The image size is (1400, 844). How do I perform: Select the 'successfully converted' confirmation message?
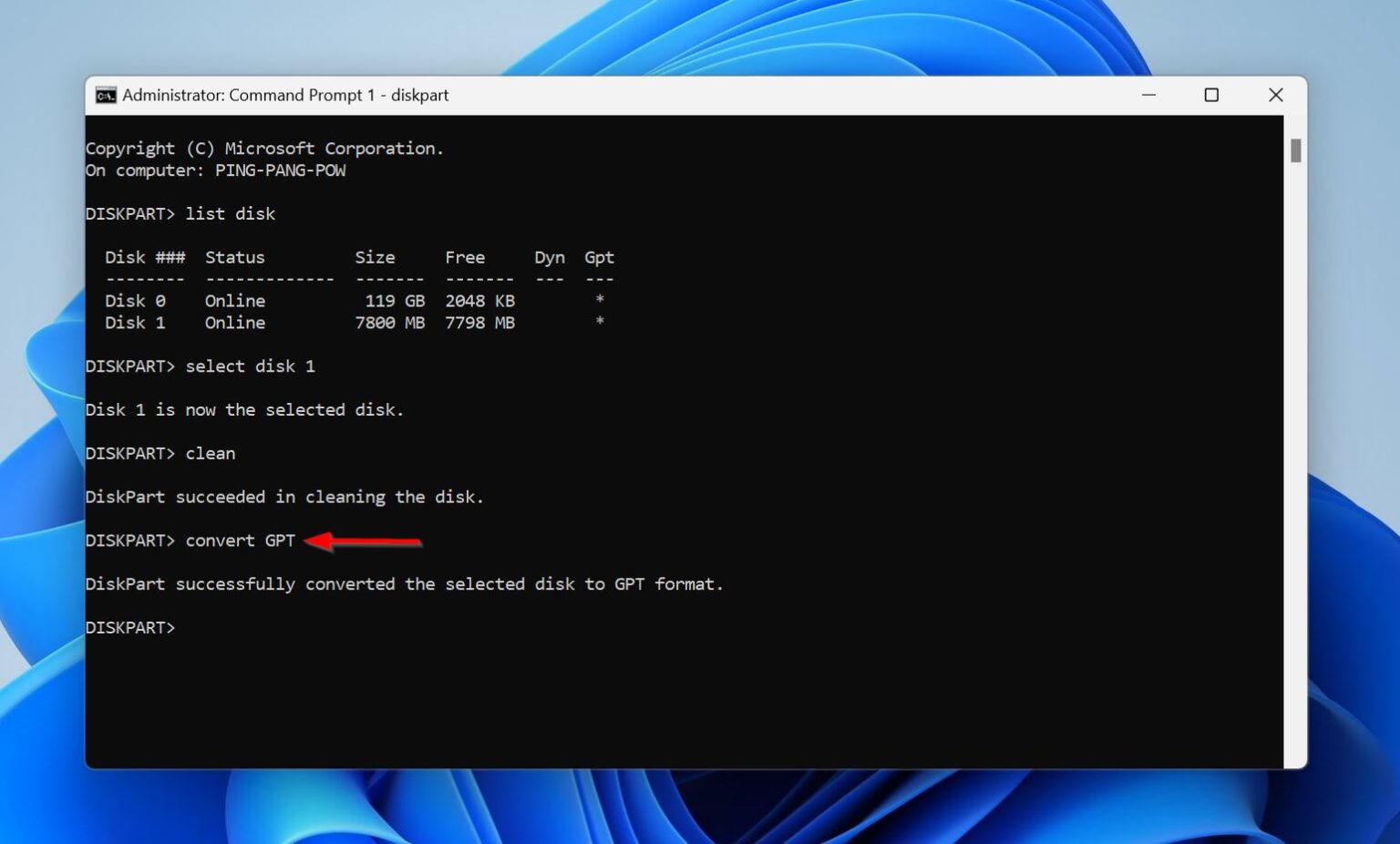click(405, 583)
